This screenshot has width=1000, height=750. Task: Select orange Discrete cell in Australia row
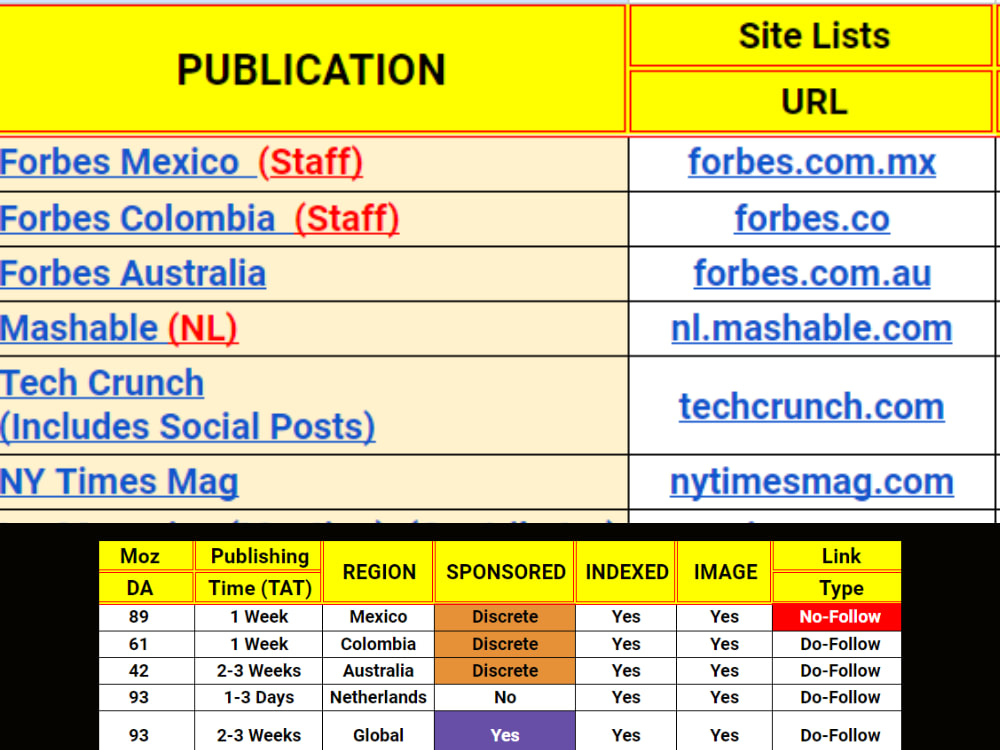pos(504,671)
